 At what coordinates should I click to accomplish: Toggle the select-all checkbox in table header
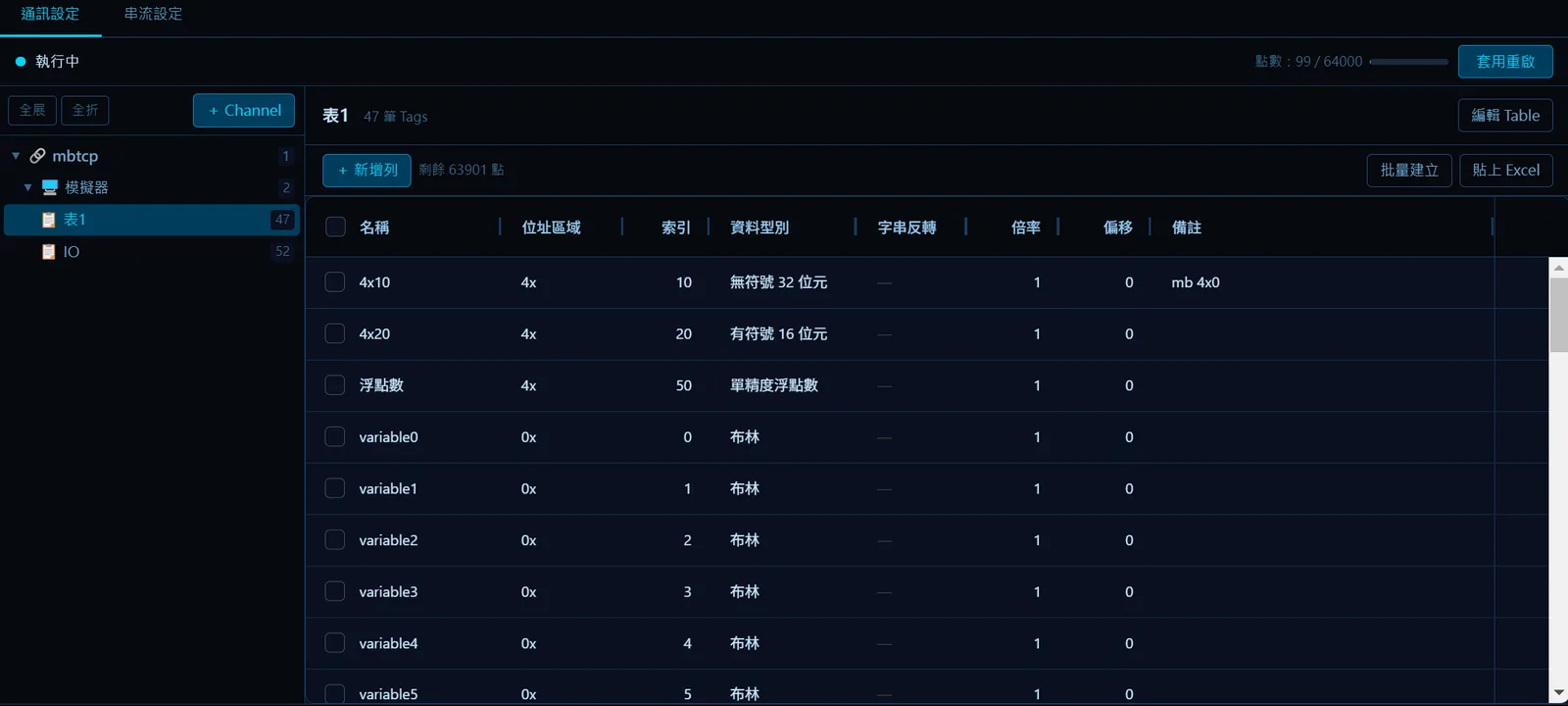coord(335,227)
